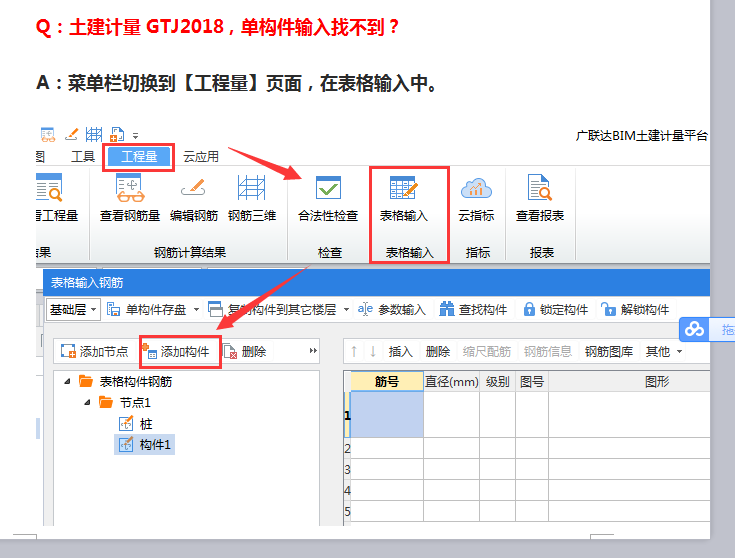Click the document icon in quick access bar
Viewport: 735px width, 558px height.
(x=117, y=135)
